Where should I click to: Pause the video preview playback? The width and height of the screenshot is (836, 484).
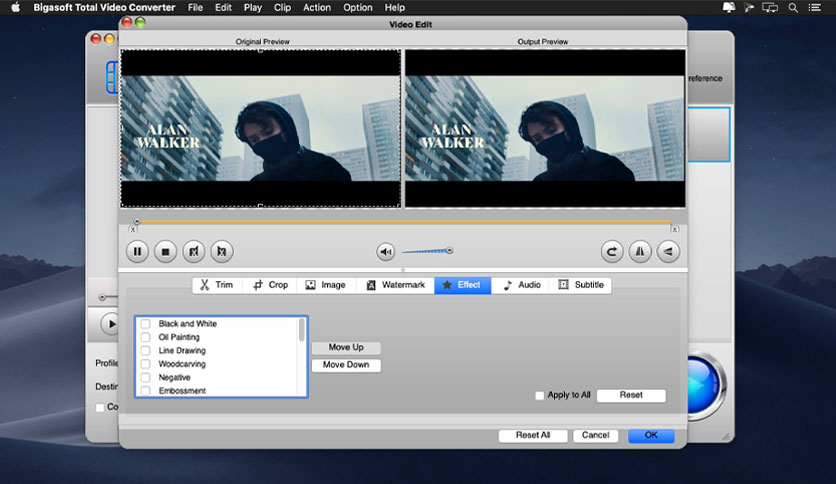point(137,252)
